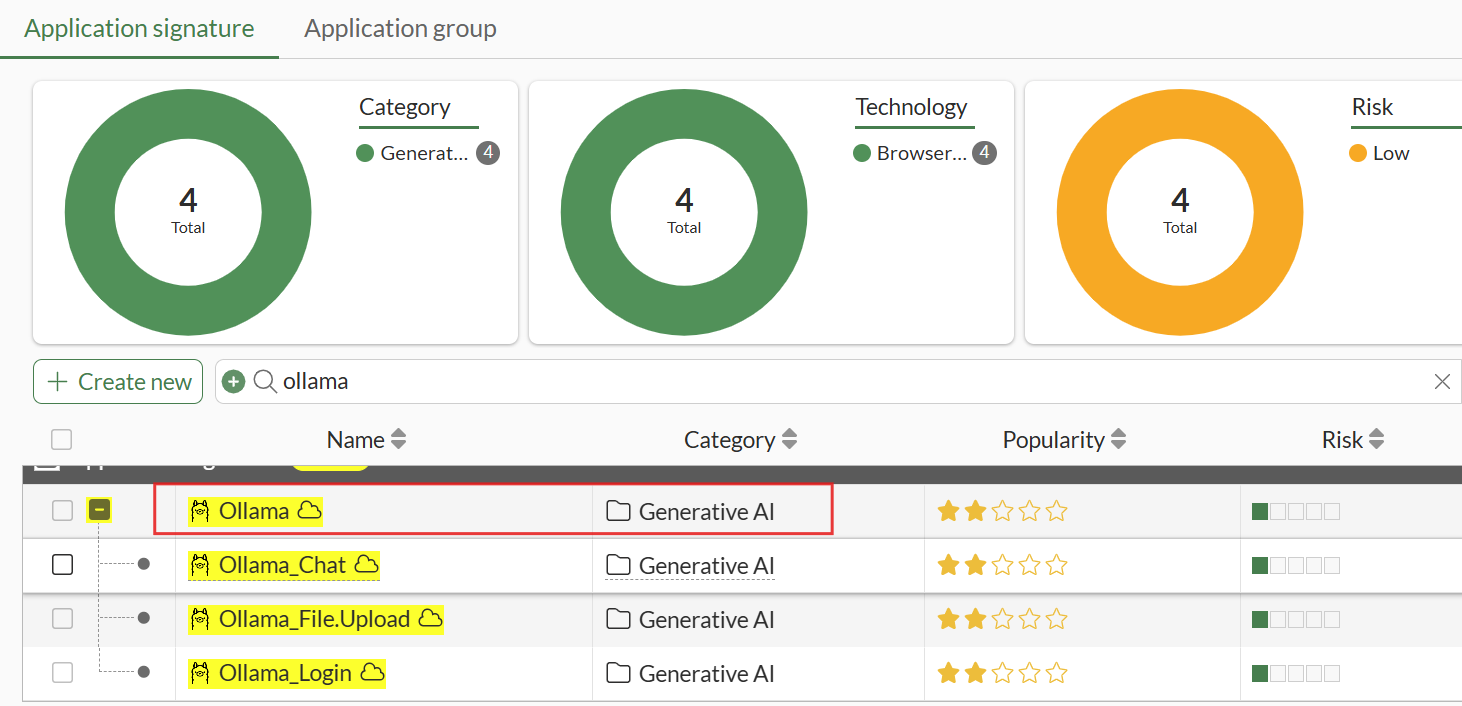Viewport: 1462px width, 706px height.
Task: Click the cloud icon after Ollama_Login
Action: [x=372, y=673]
